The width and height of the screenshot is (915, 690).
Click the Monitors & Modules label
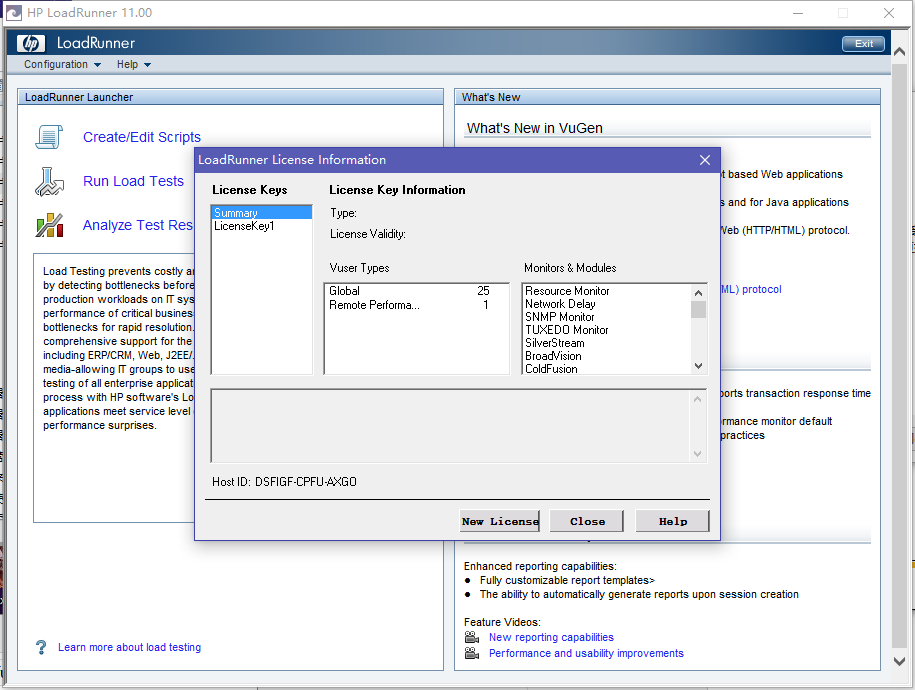click(570, 268)
